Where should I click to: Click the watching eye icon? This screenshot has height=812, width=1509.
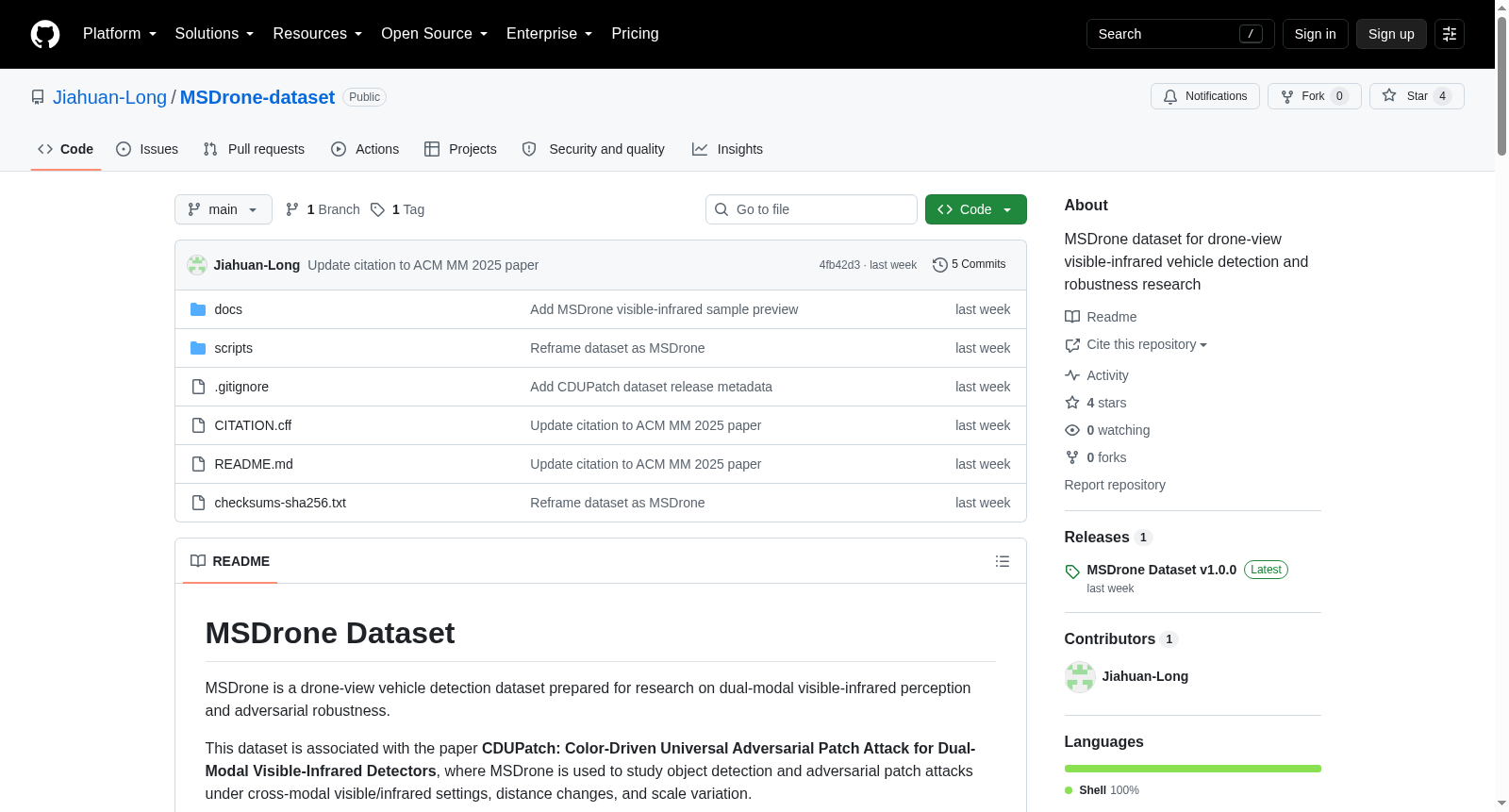point(1072,430)
